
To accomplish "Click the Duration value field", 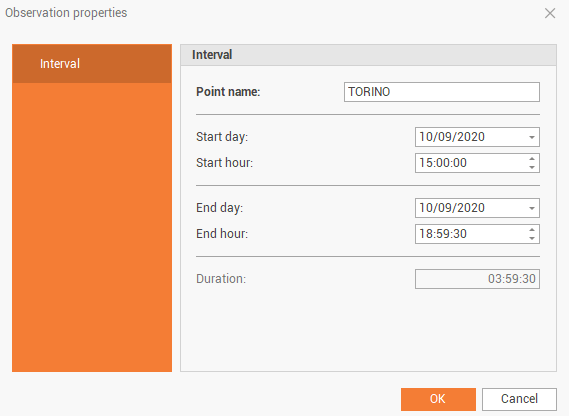I will click(x=477, y=279).
